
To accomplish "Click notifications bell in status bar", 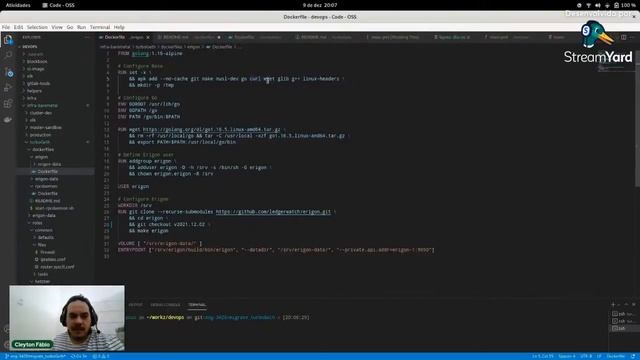I will click(x=633, y=356).
